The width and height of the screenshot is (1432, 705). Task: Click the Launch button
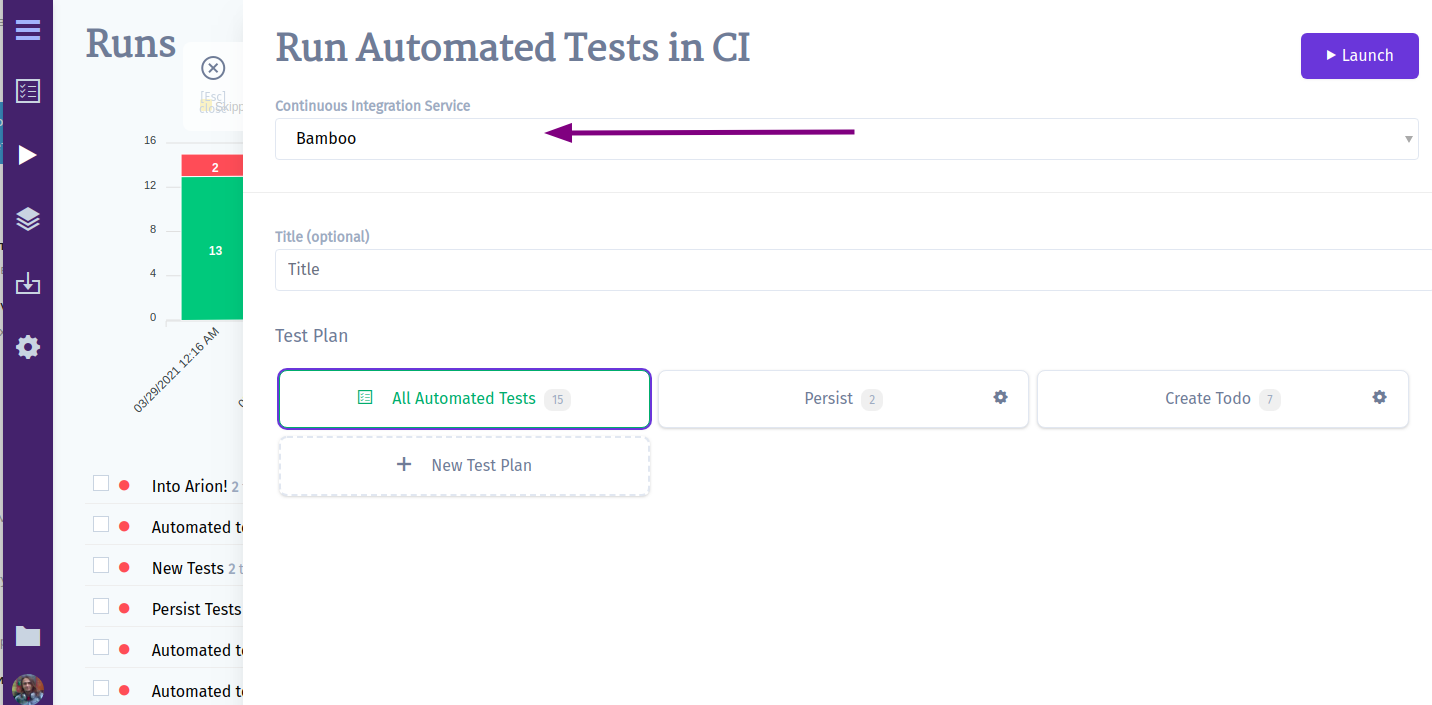[x=1359, y=56]
